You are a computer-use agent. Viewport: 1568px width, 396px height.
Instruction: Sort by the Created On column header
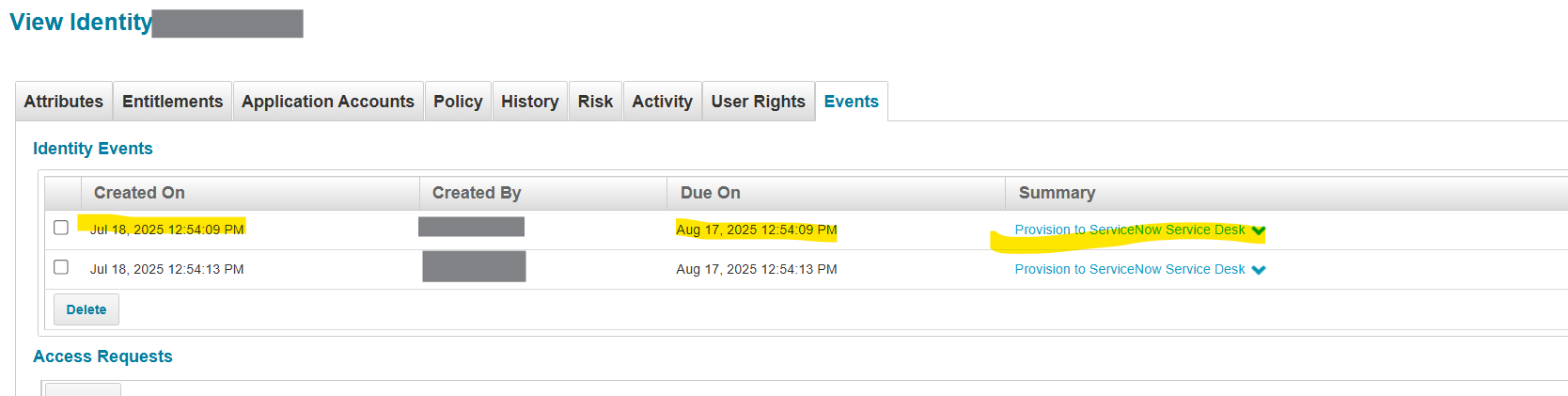point(139,193)
